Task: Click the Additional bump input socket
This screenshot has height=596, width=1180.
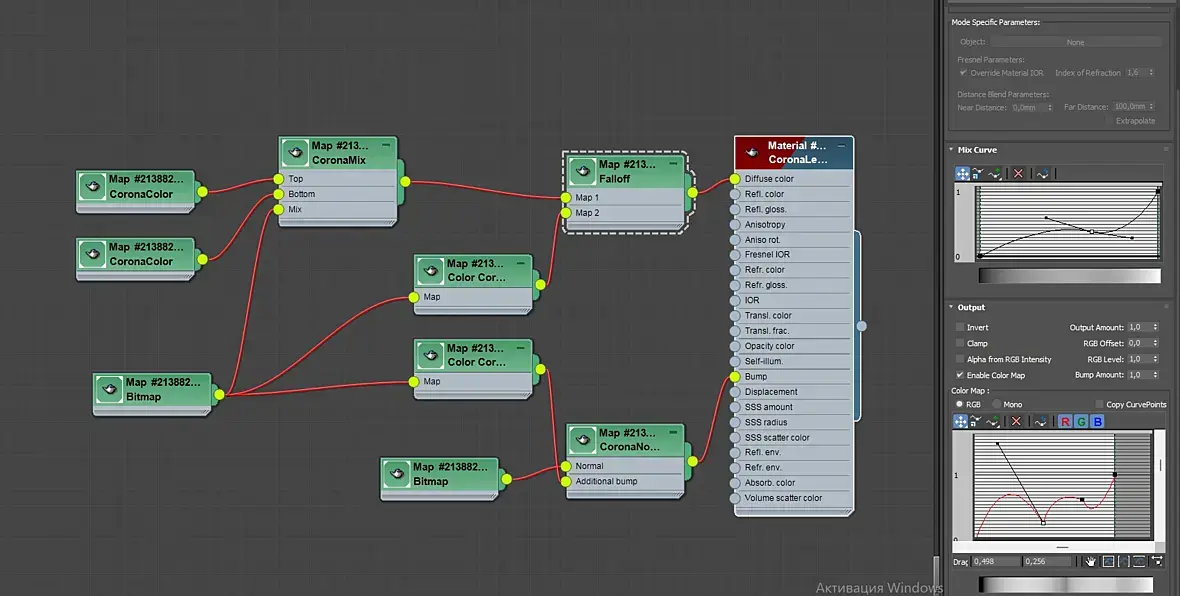Action: pos(566,482)
